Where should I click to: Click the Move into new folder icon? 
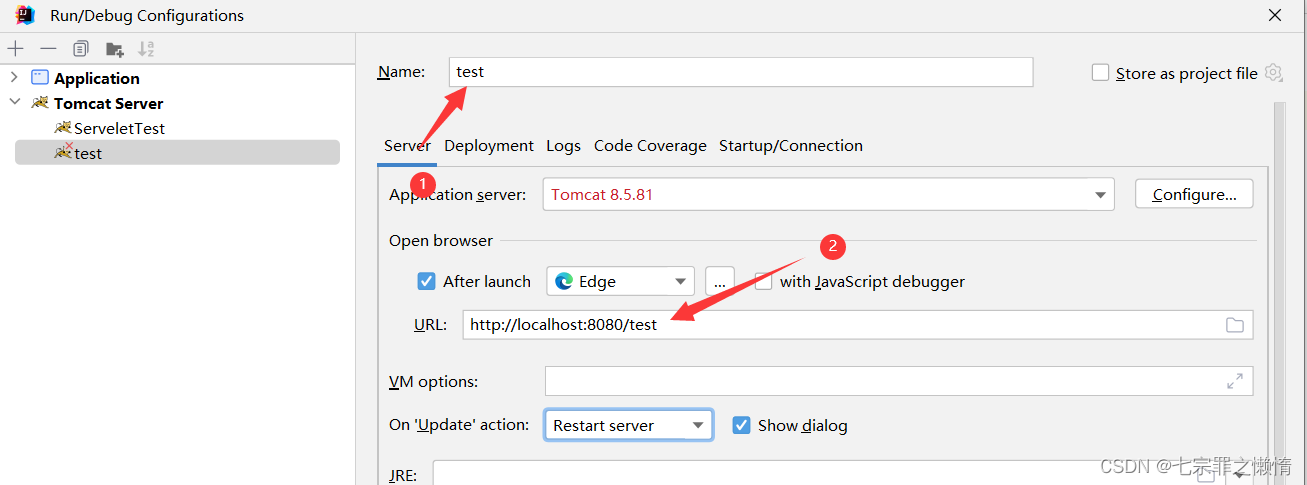click(114, 49)
